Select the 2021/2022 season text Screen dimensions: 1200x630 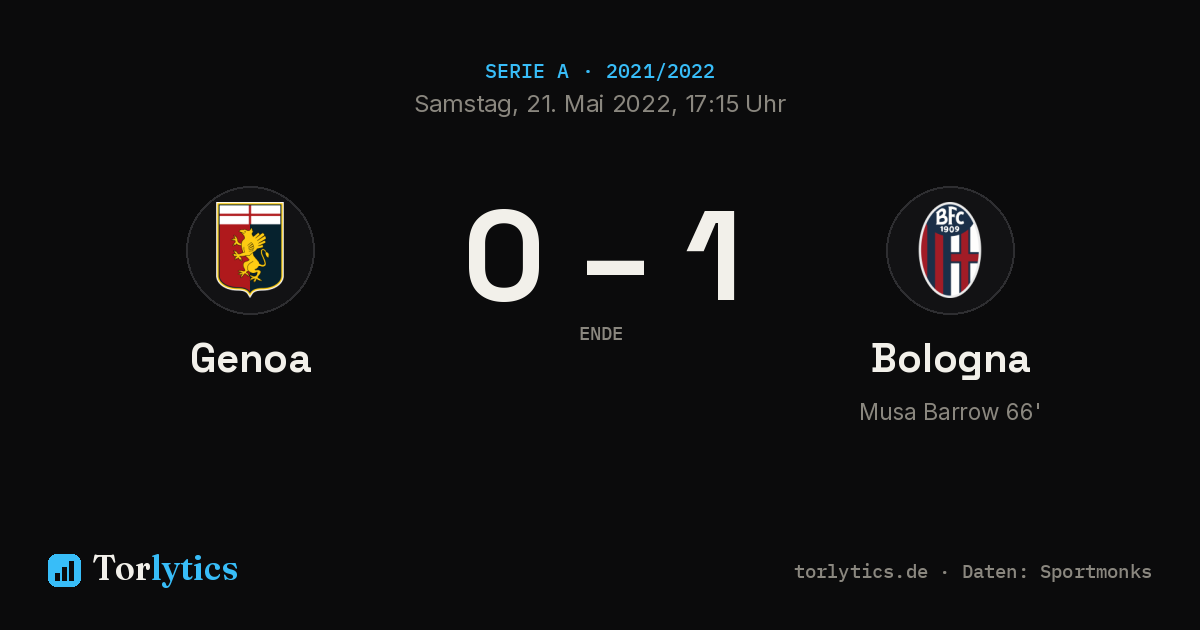click(660, 72)
